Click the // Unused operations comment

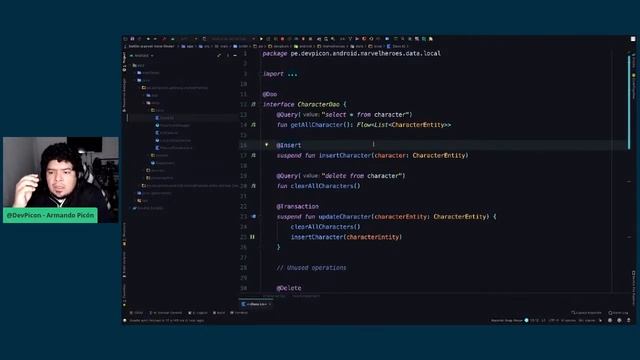tap(311, 268)
